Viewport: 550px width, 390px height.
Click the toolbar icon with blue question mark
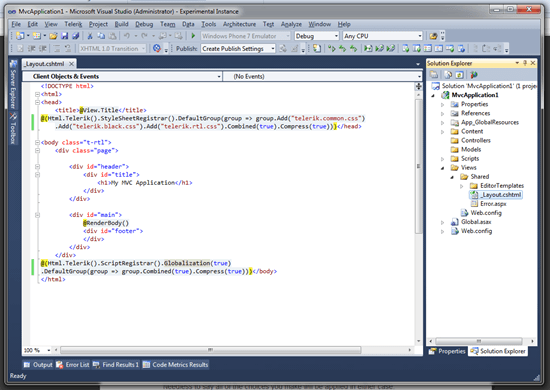click(461, 48)
